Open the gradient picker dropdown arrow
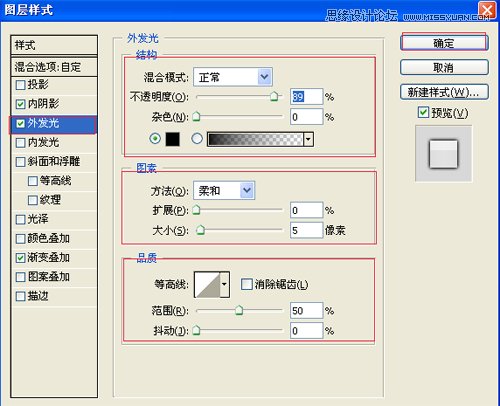 coord(309,139)
